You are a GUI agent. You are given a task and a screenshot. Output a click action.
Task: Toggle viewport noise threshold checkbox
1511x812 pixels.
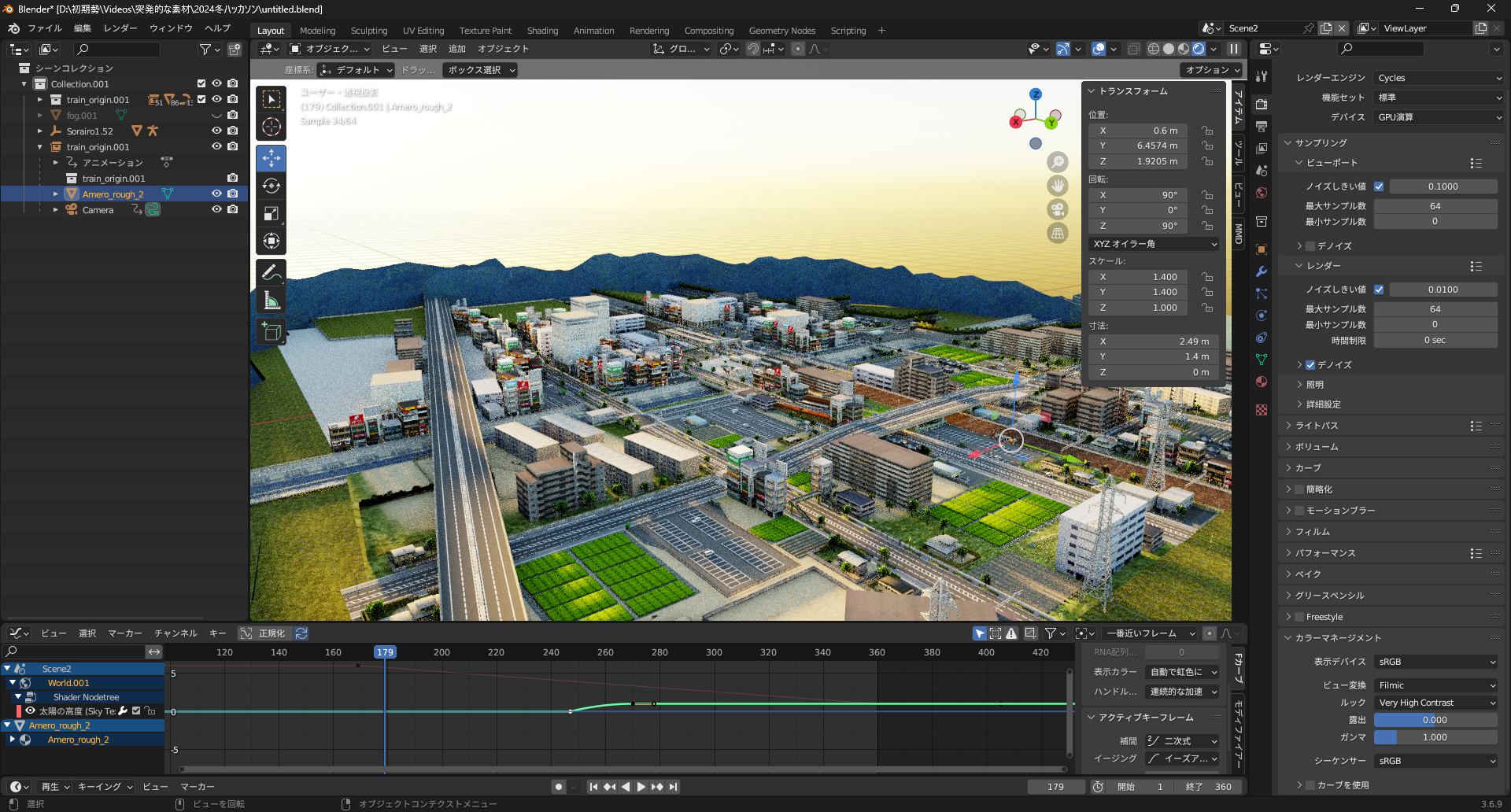coord(1379,186)
